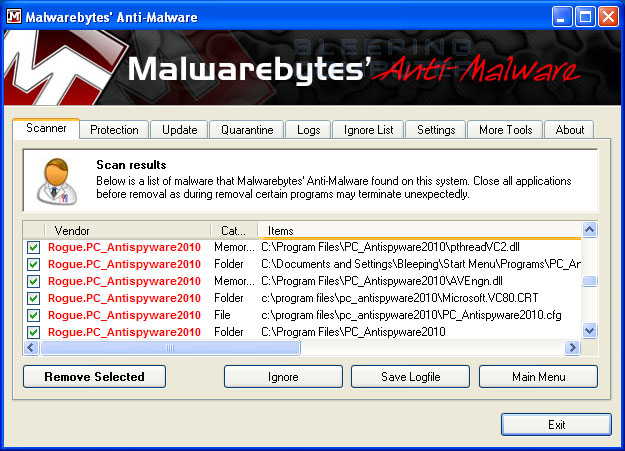Viewport: 625px width, 451px height.
Task: Select the Microsoft.VC80.CRT folder path
Action: tap(399, 298)
